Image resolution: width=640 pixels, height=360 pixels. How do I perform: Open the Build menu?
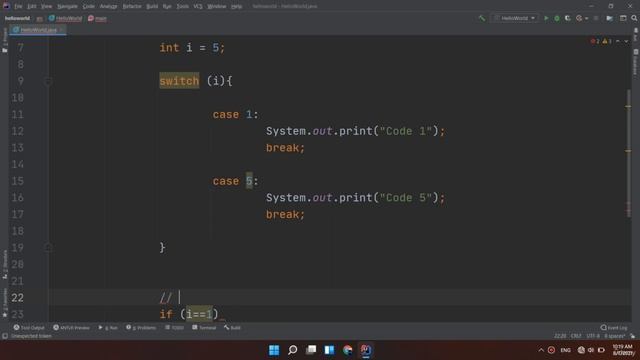[x=152, y=6]
